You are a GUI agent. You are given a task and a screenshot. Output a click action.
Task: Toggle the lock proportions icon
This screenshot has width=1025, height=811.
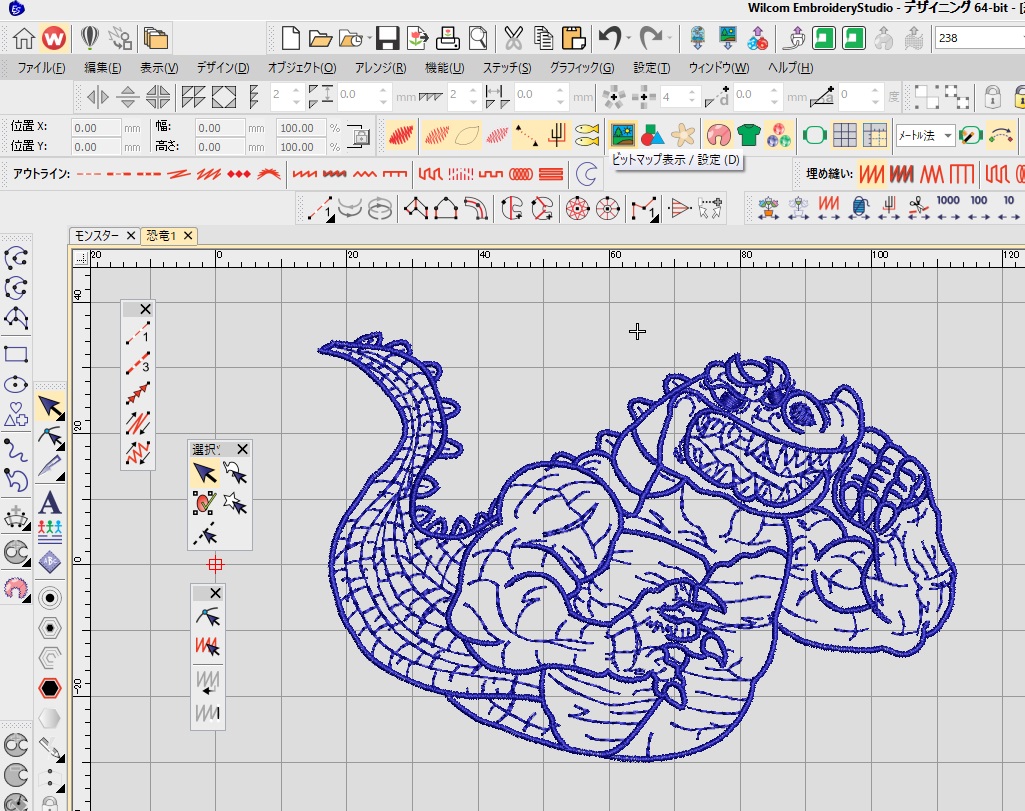[359, 137]
